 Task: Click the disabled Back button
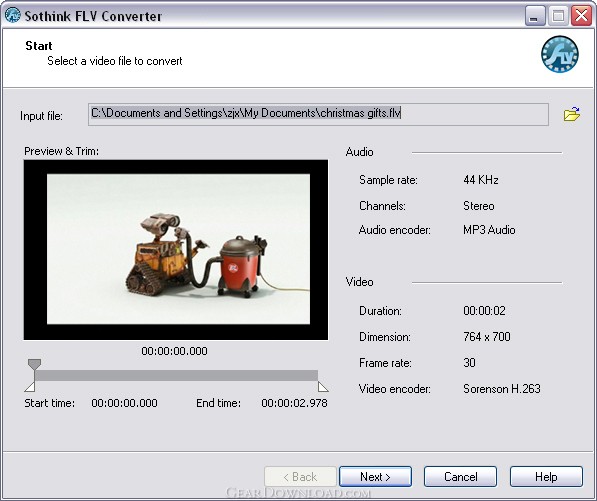click(300, 477)
